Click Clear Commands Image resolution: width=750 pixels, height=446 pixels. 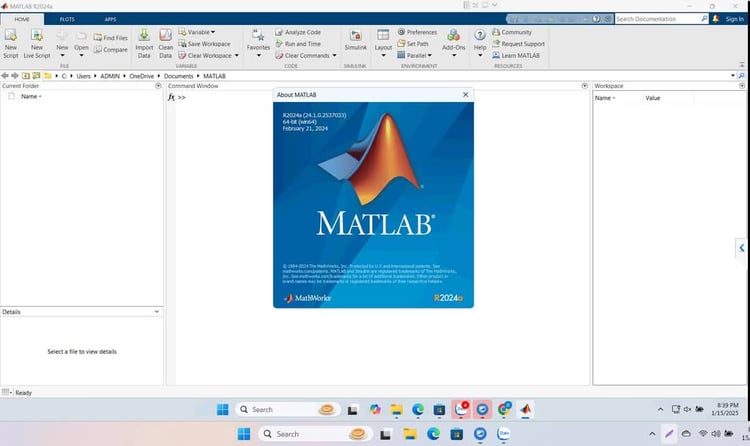click(x=302, y=56)
